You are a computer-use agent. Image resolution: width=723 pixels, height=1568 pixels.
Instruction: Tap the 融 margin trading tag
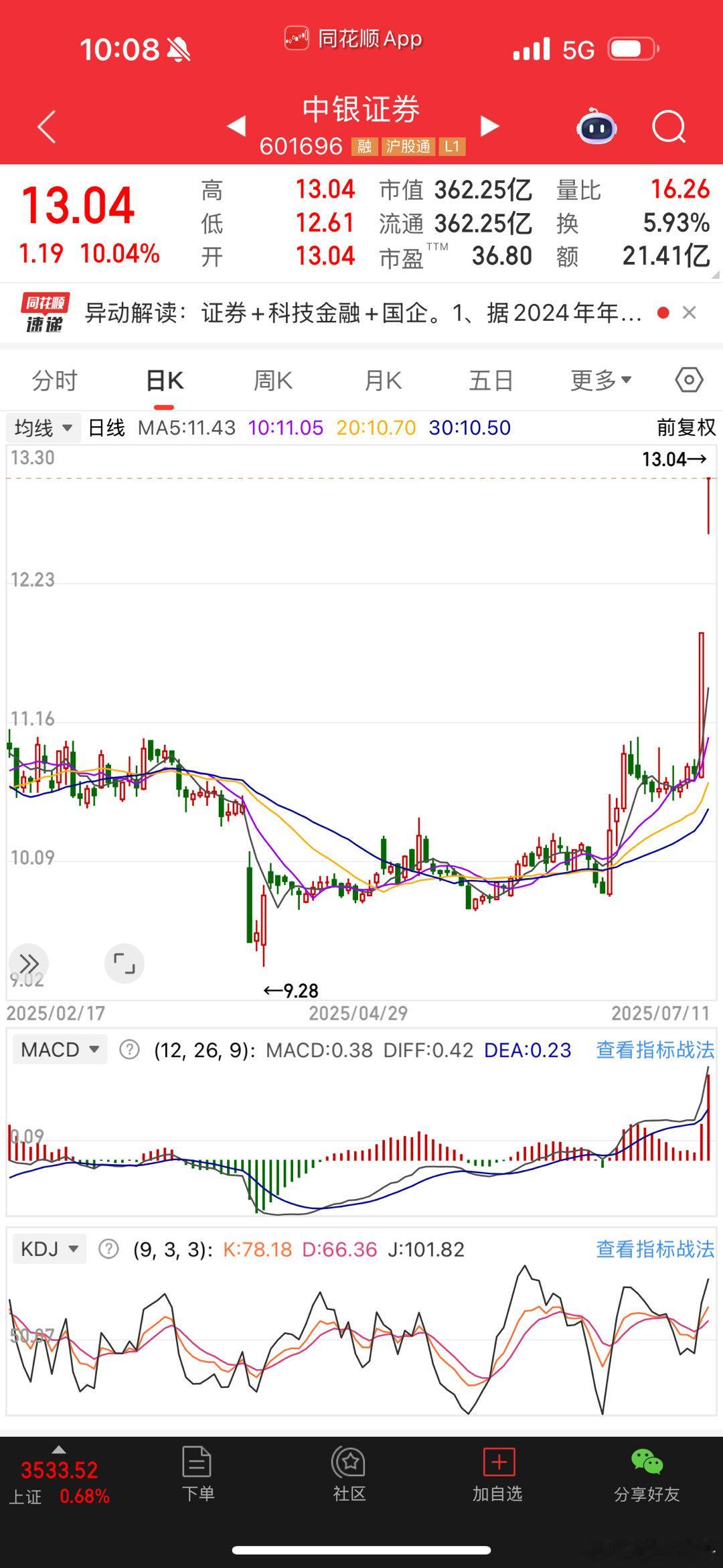tap(365, 147)
